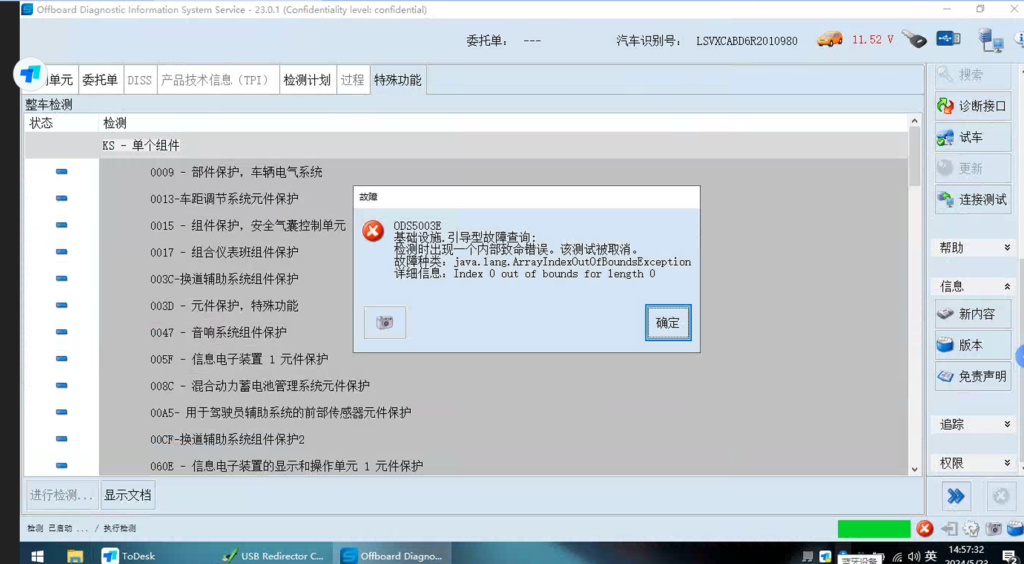This screenshot has height=564, width=1024.
Task: Confirm the error dialog with 确定
Action: tap(668, 322)
